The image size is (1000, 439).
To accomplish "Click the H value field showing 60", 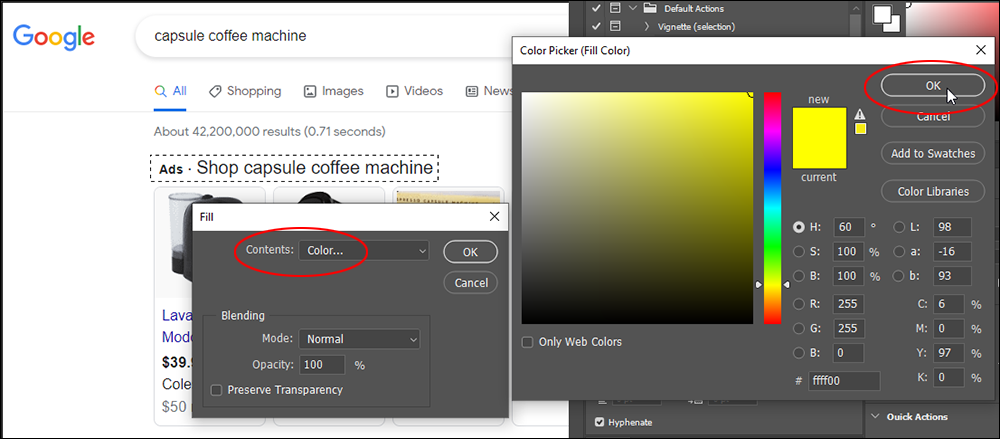I will [847, 227].
